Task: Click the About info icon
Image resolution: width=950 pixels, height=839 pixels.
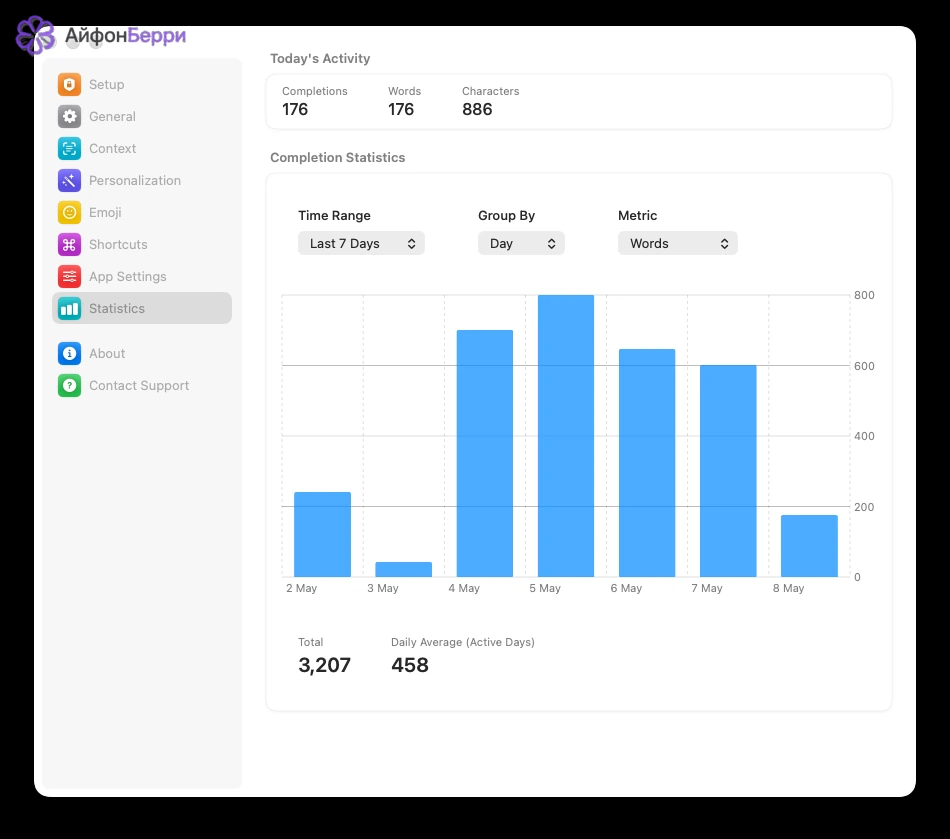Action: click(69, 353)
